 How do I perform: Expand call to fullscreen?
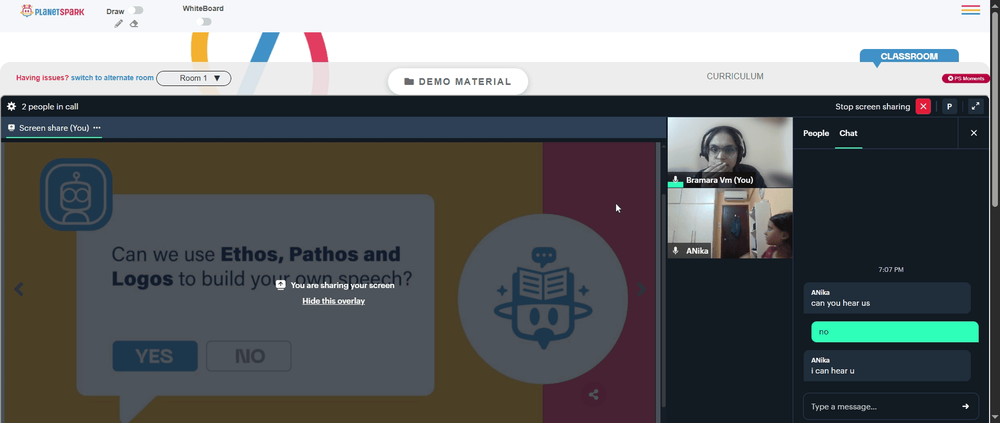point(975,107)
